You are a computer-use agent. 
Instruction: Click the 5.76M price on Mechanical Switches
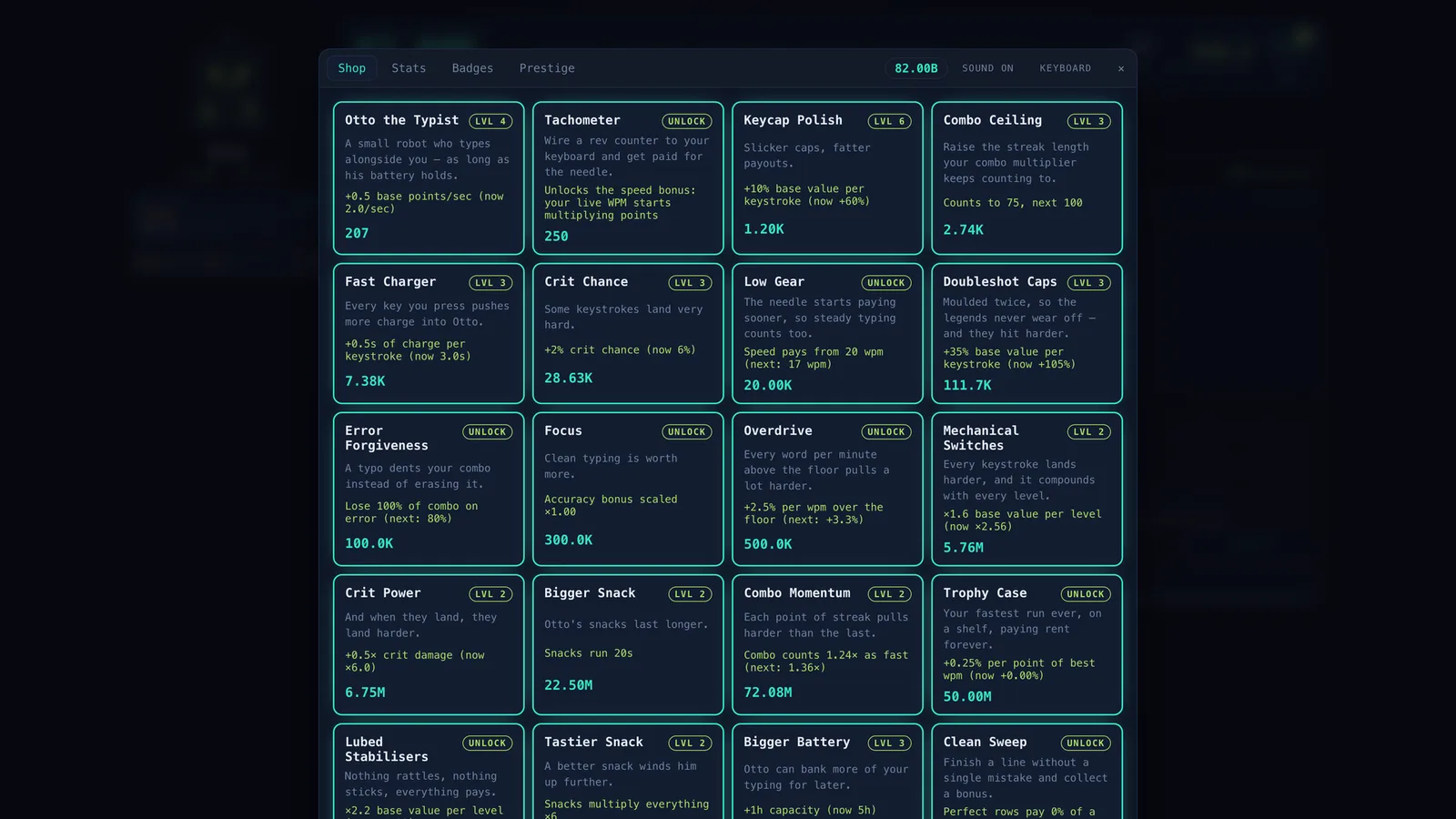tap(963, 548)
